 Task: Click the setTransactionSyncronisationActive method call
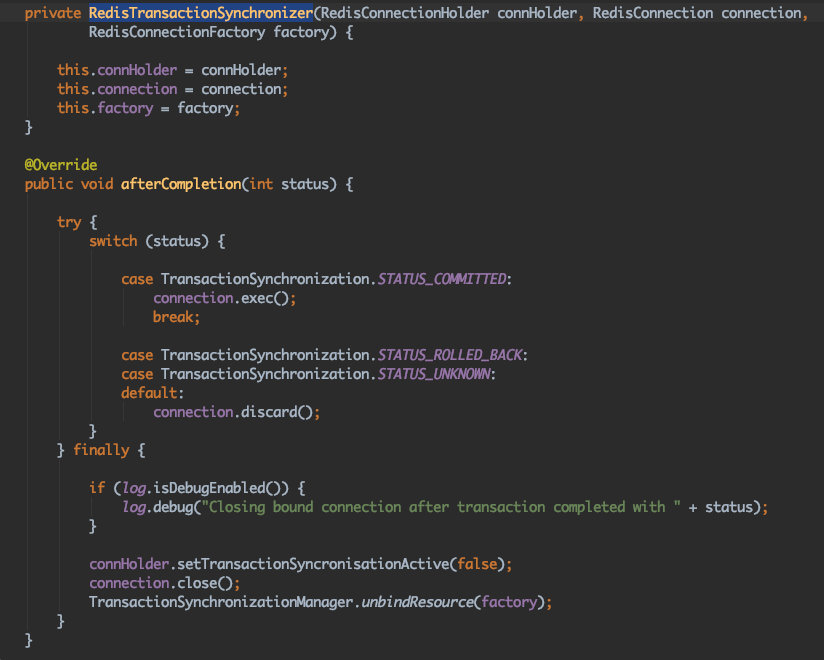coord(313,564)
